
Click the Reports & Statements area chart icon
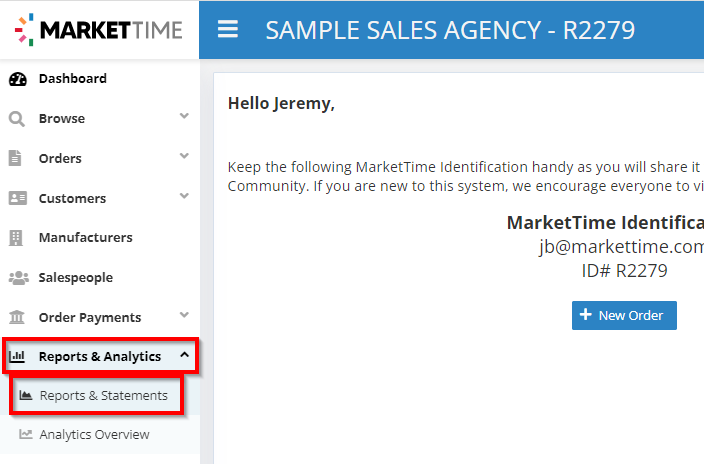pos(26,395)
